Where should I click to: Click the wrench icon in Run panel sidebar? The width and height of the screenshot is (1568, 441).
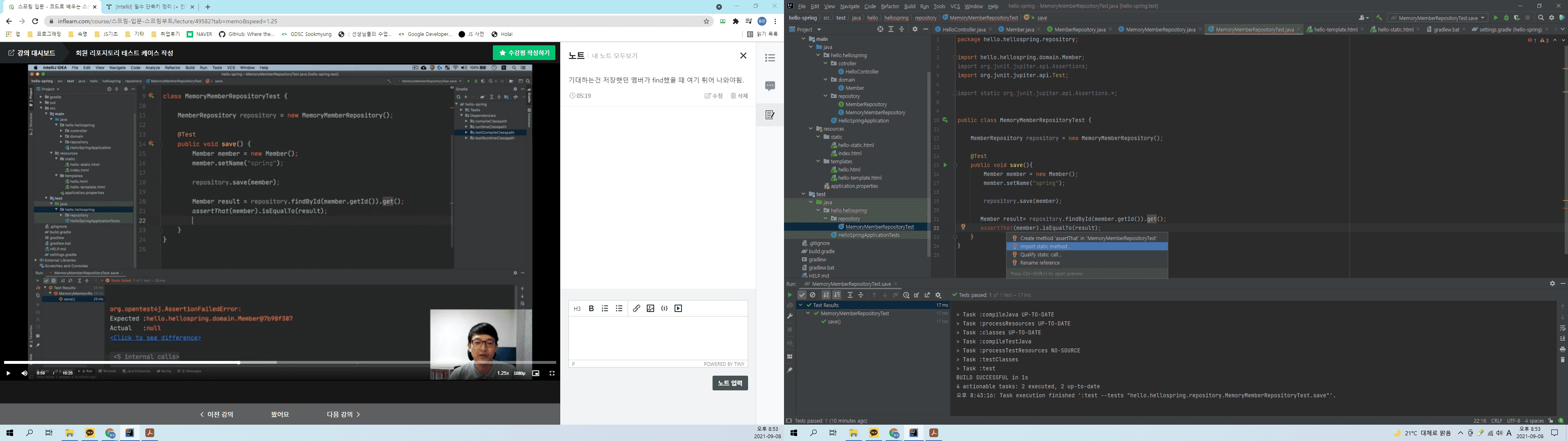pyautogui.click(x=790, y=316)
